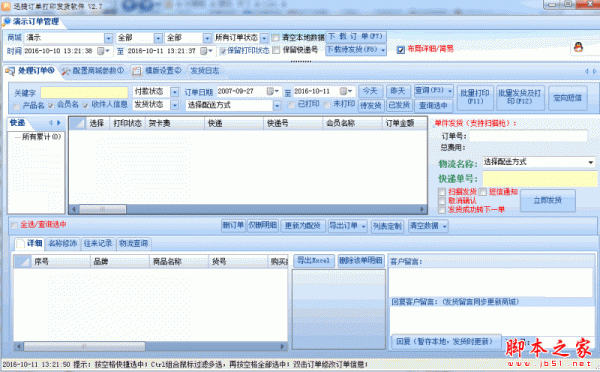Expand 清空数据 dropdown arrow

[x=444, y=226]
